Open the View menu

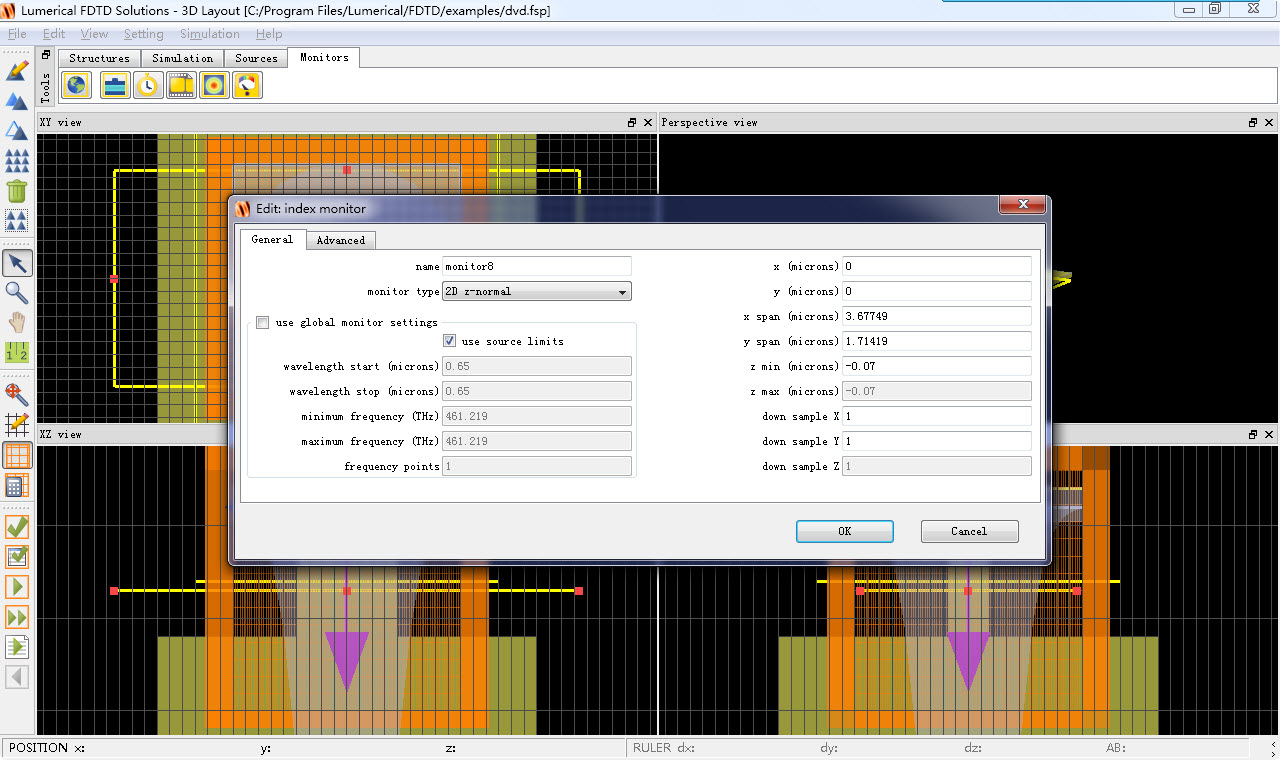[94, 34]
